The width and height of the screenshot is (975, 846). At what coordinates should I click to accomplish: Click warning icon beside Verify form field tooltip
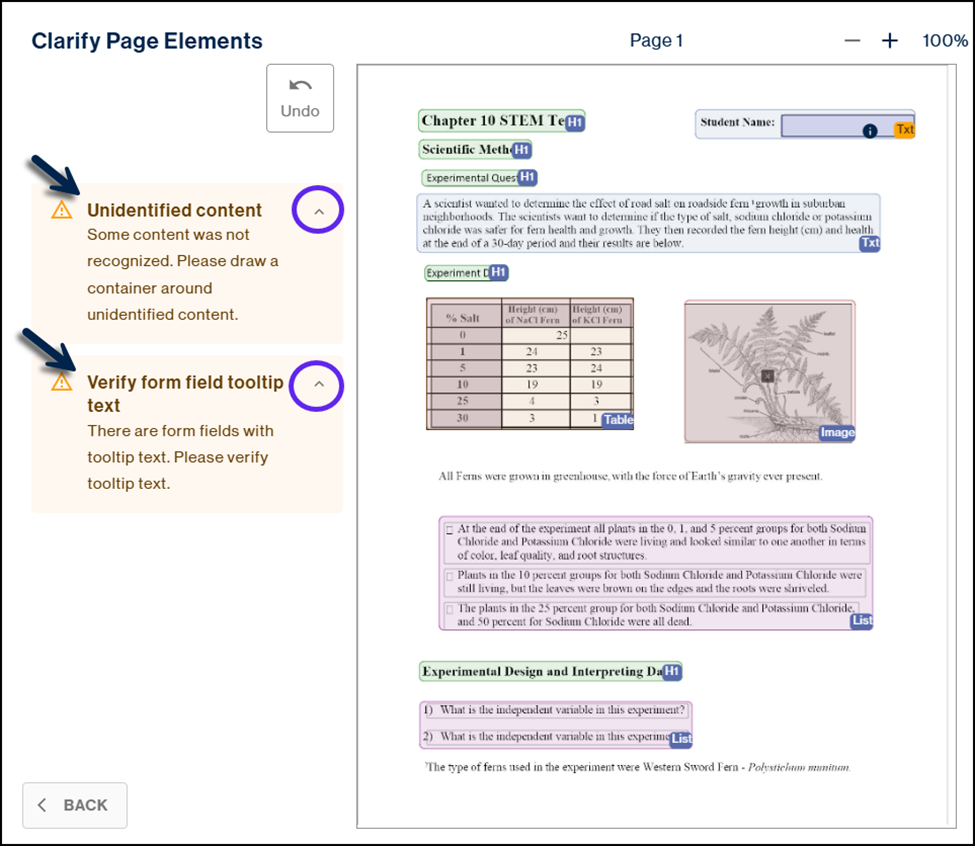click(62, 382)
